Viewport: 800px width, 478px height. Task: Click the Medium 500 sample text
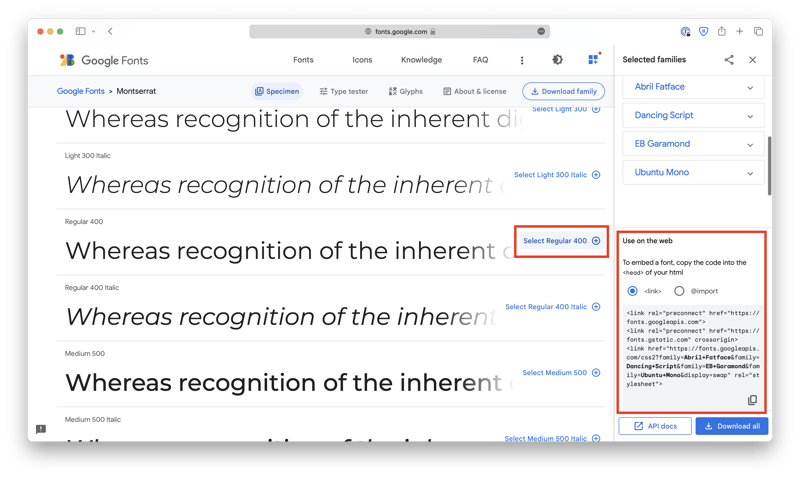click(290, 383)
